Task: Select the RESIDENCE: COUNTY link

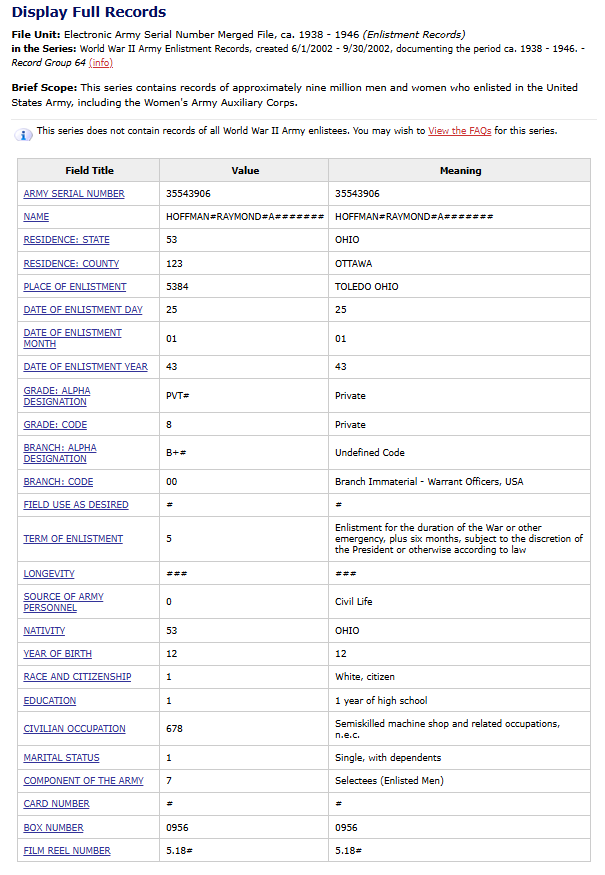Action: (71, 264)
